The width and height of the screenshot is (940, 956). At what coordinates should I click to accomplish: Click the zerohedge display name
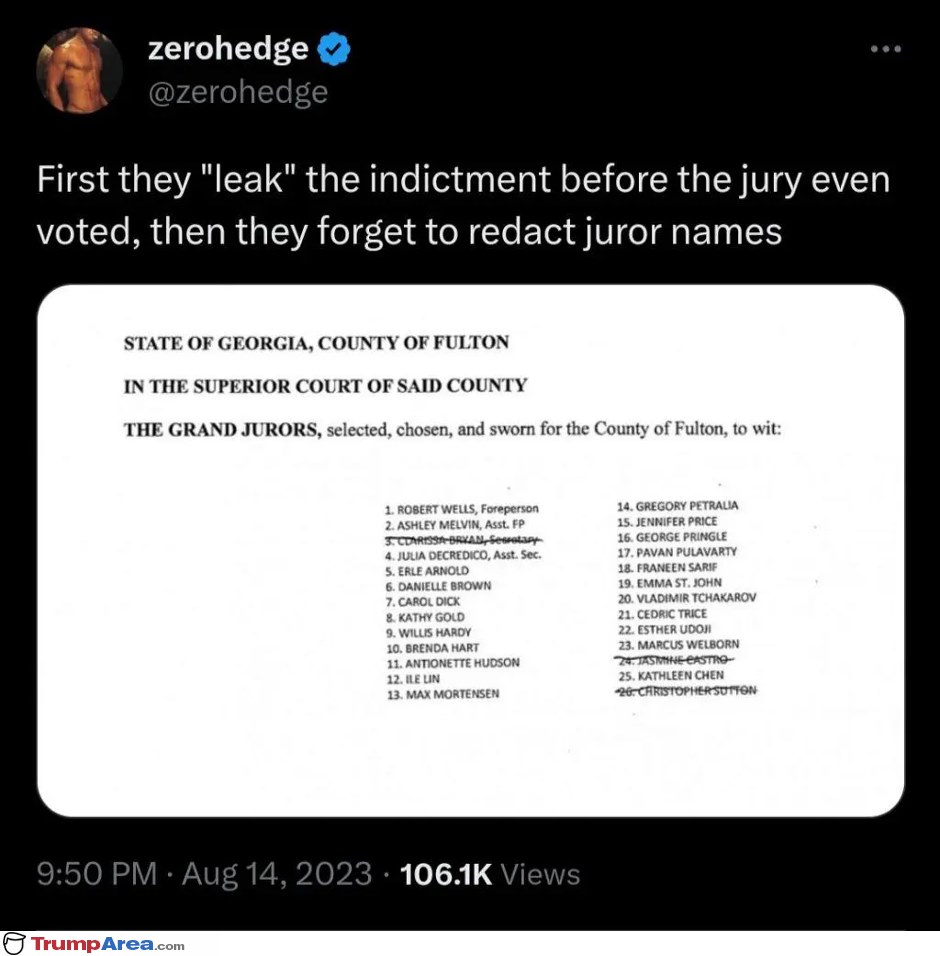pos(228,49)
